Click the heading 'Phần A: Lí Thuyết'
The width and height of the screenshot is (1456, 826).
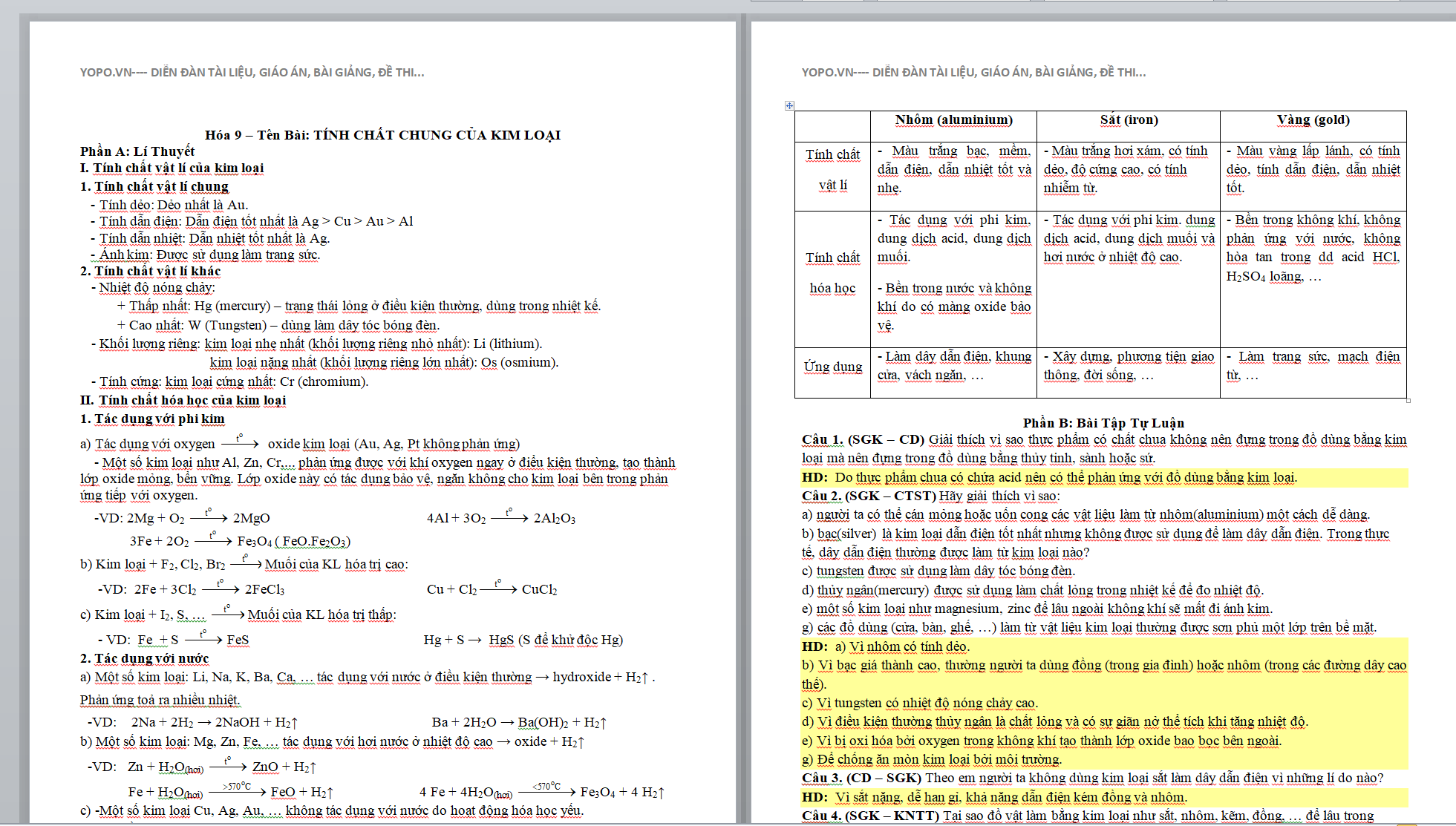point(137,151)
